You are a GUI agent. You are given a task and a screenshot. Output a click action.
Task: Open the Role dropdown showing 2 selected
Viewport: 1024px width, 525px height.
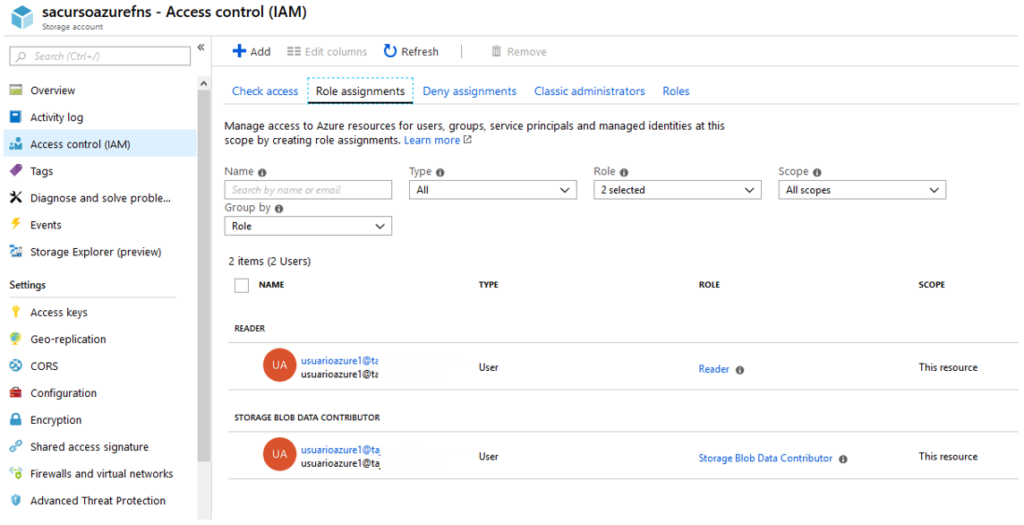coord(677,190)
